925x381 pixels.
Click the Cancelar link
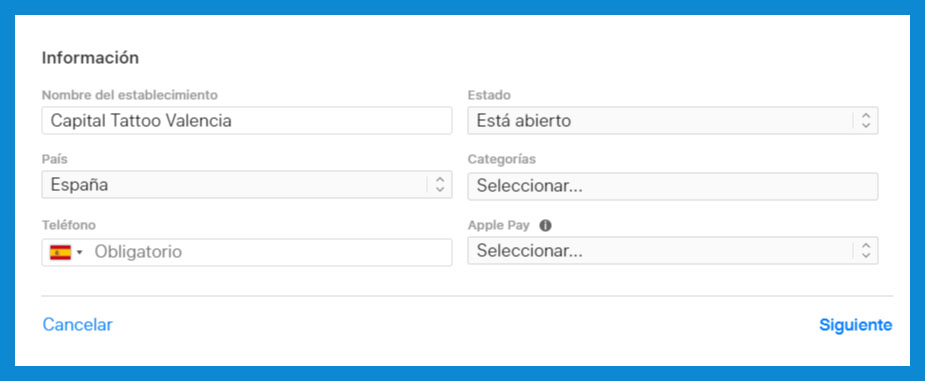tap(77, 325)
